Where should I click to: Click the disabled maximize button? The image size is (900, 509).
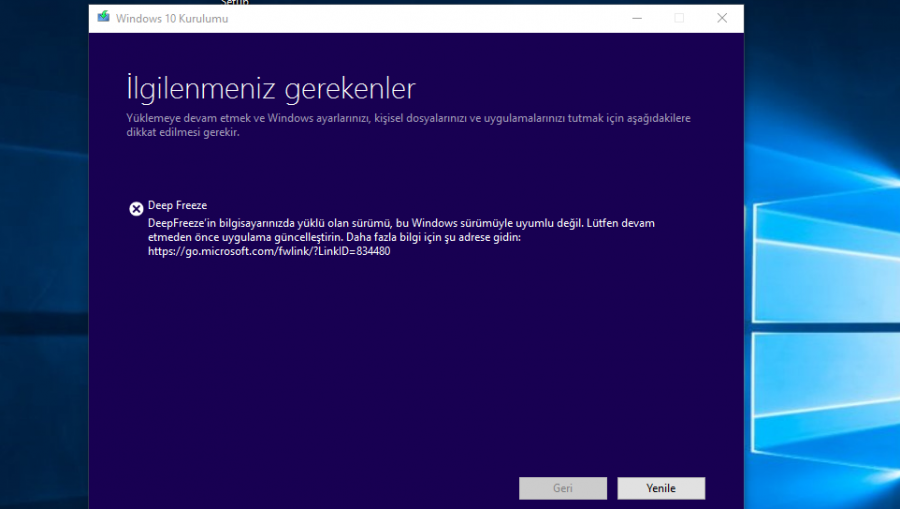[679, 18]
